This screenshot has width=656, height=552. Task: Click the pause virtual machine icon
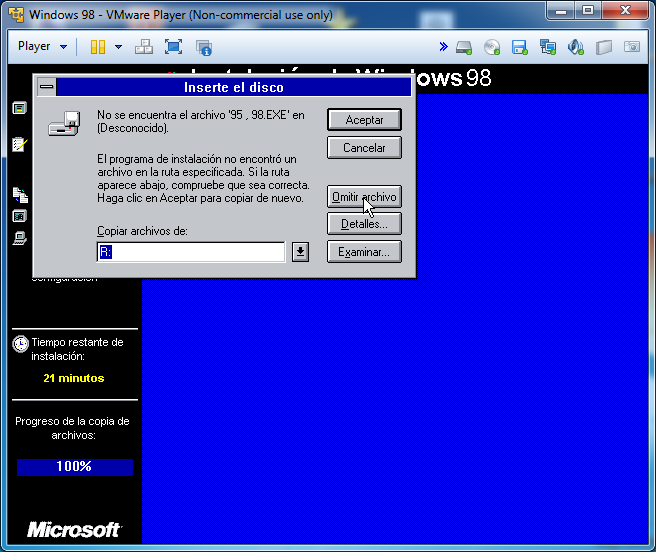98,47
